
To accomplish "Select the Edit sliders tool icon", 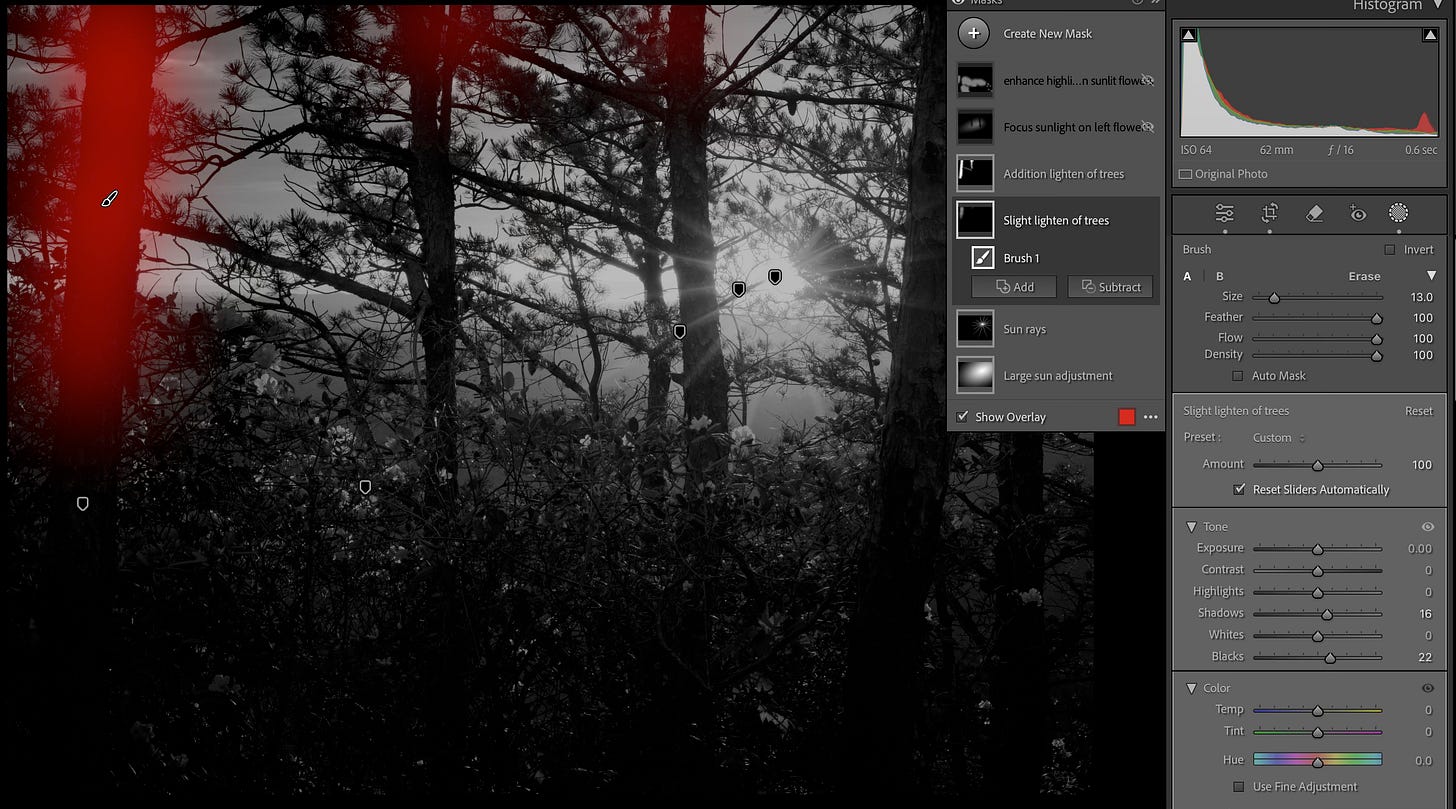I will tap(1224, 213).
